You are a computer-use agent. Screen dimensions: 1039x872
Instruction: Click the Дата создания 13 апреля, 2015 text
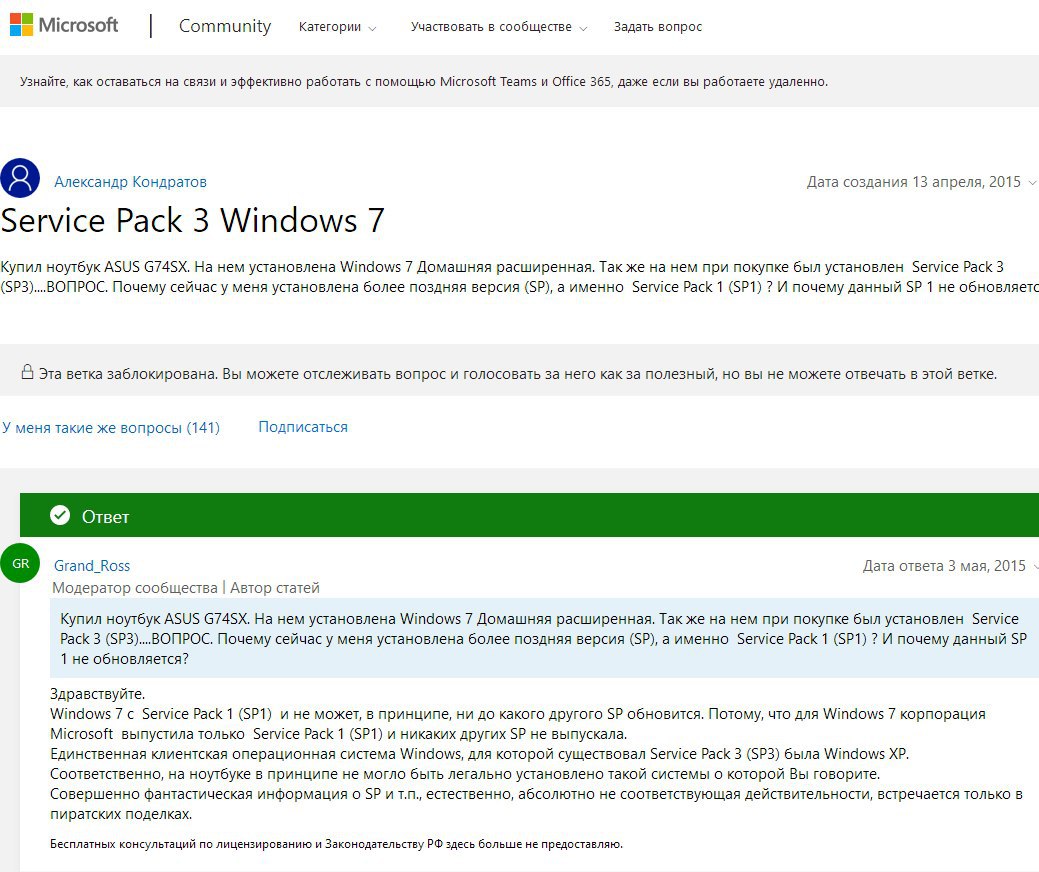[913, 182]
